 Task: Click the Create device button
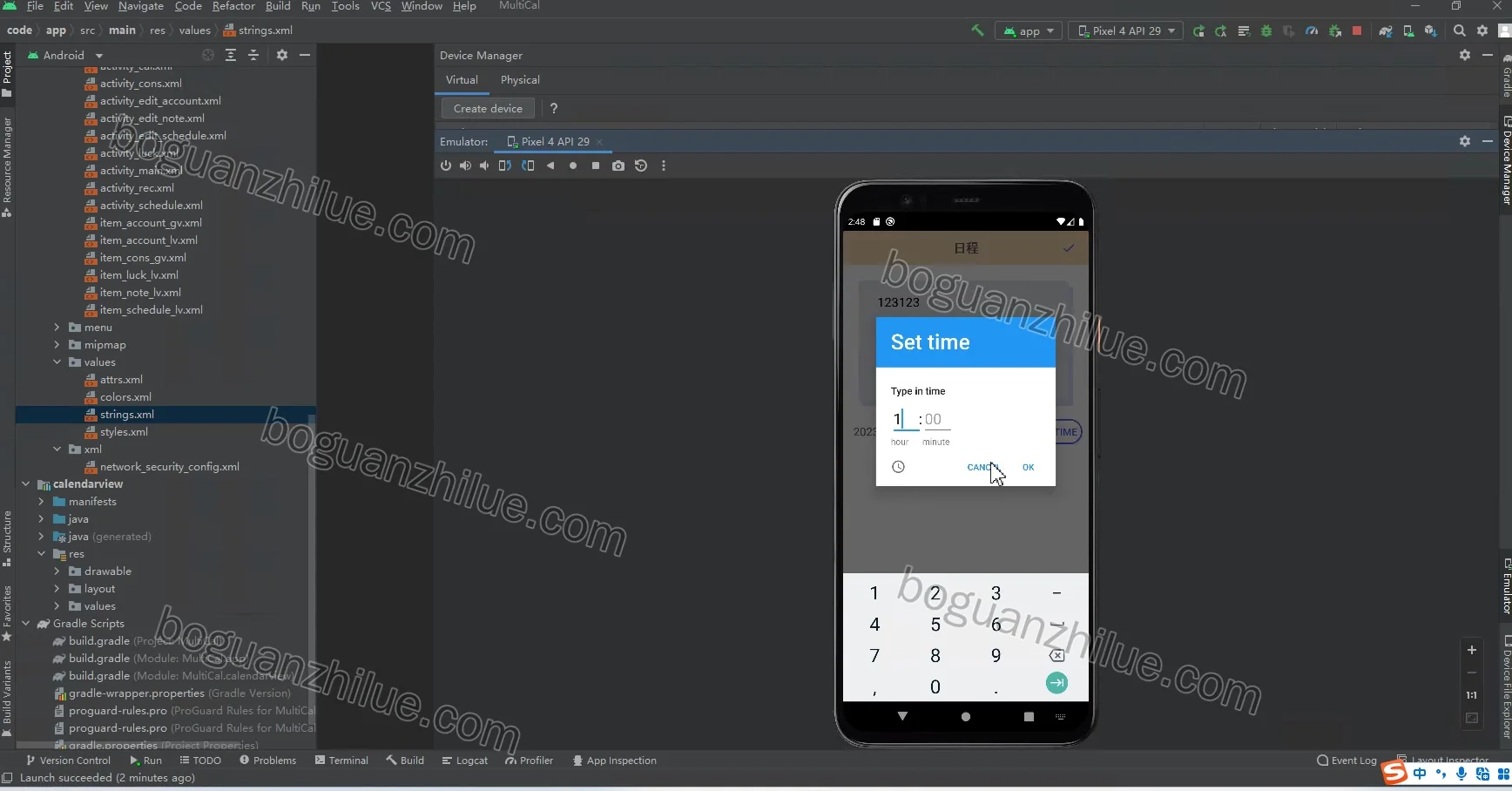[488, 109]
